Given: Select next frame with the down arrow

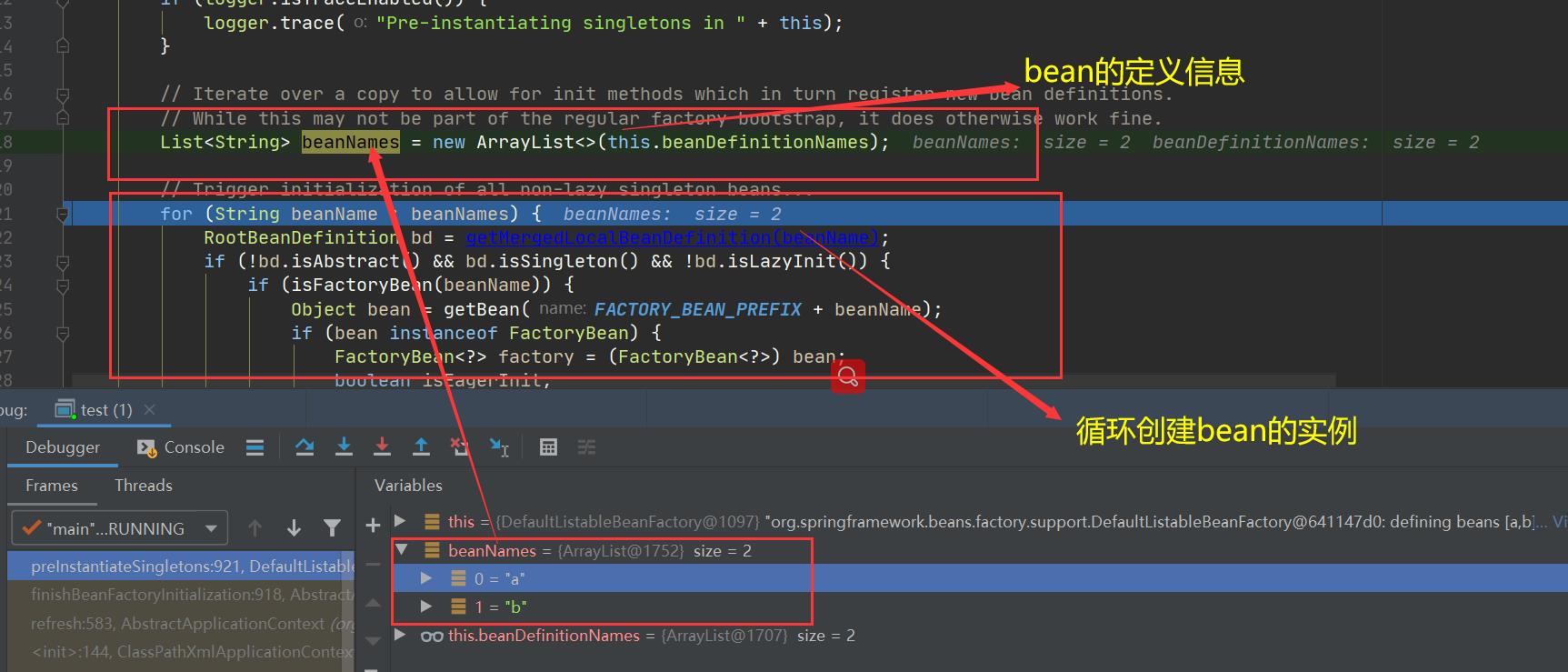Looking at the screenshot, I should [x=294, y=528].
